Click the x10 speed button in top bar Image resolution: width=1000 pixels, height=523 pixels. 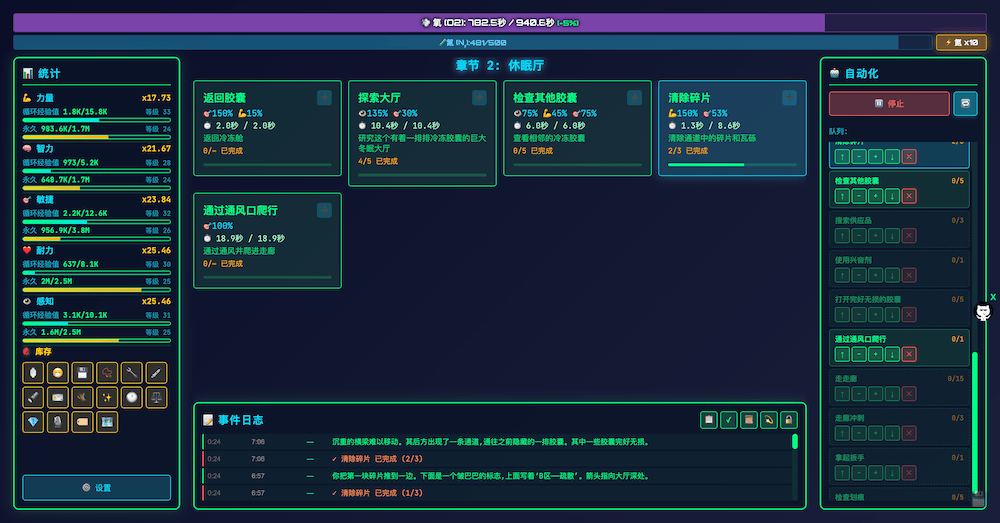(x=961, y=42)
